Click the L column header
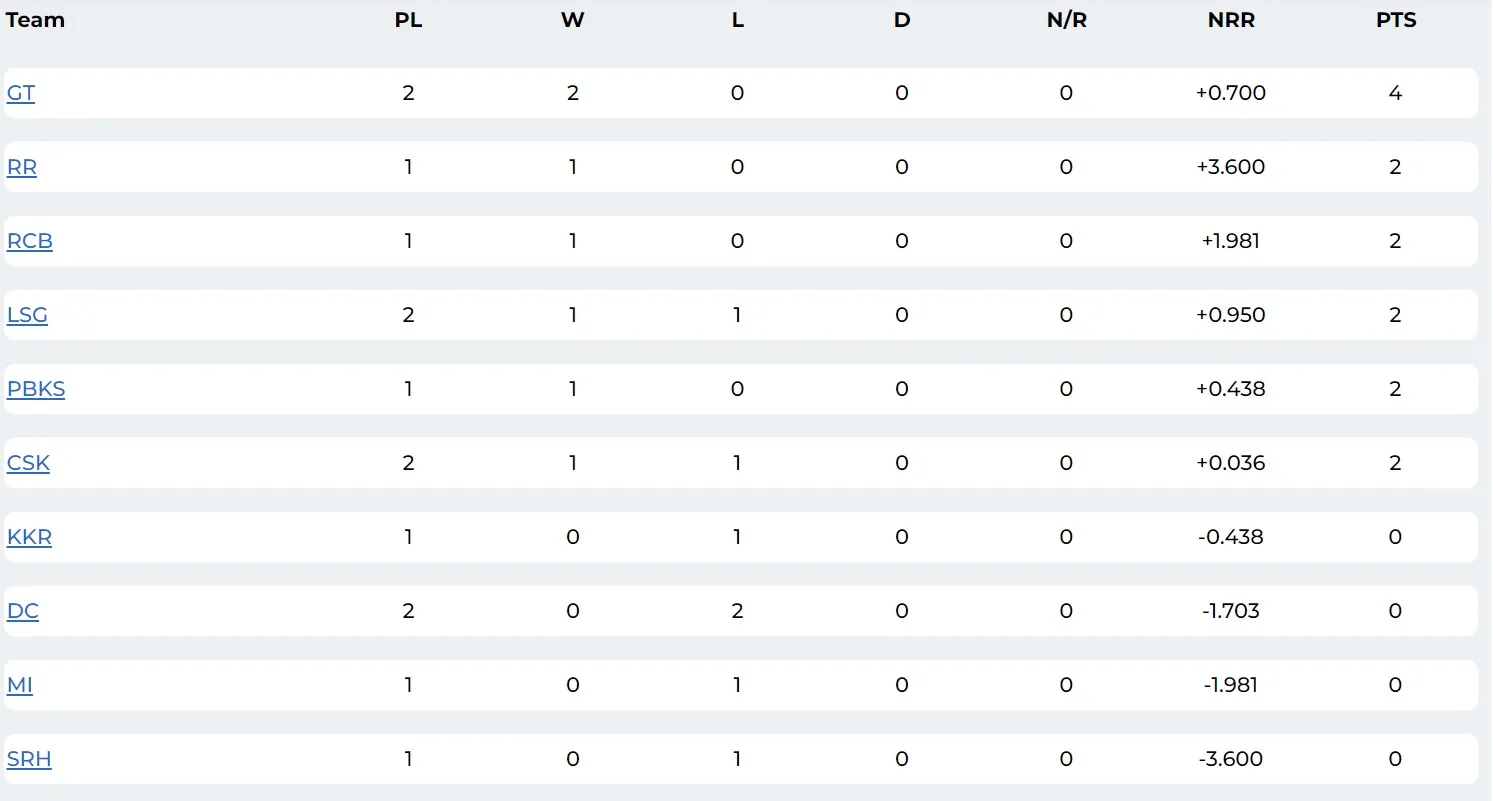This screenshot has height=801, width=1493. [x=737, y=20]
